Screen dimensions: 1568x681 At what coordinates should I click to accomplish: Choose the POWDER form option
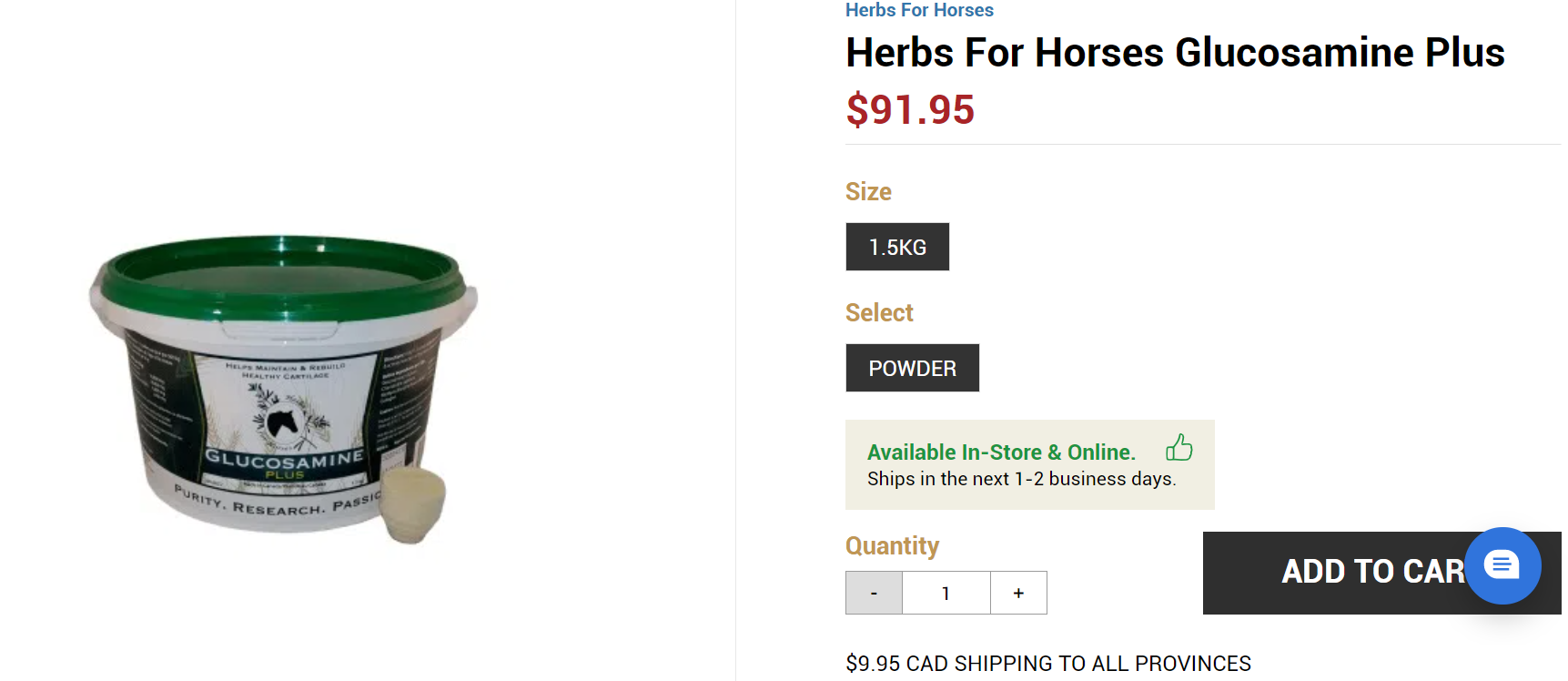tap(912, 368)
